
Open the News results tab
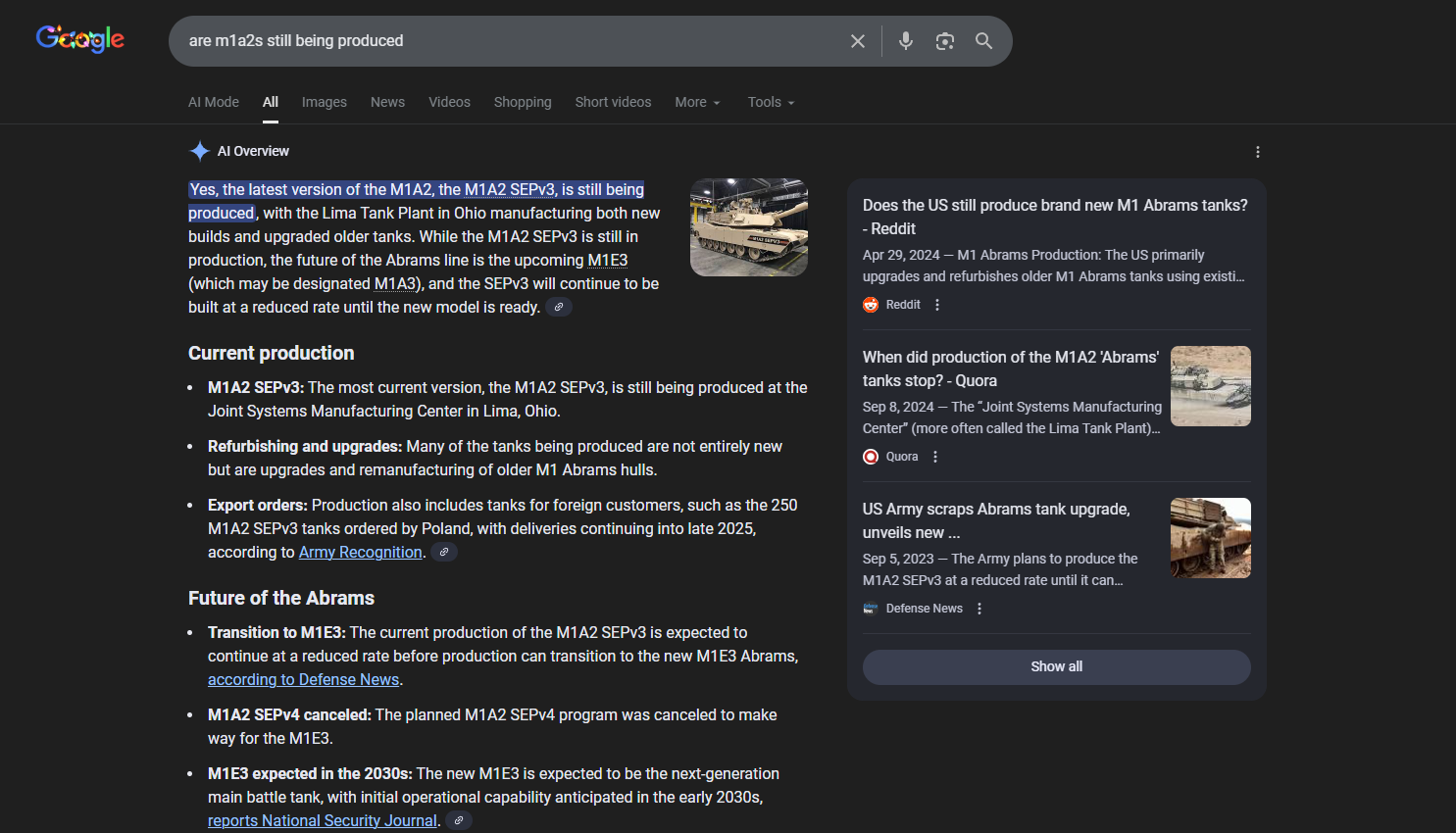point(387,102)
